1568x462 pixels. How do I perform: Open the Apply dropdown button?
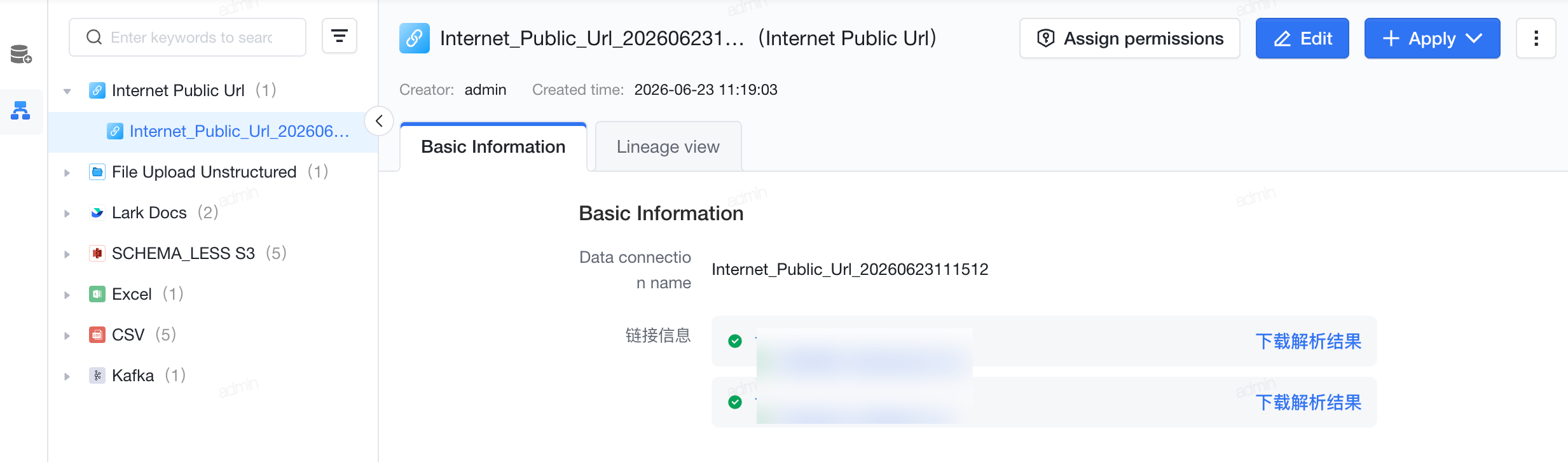(1432, 38)
